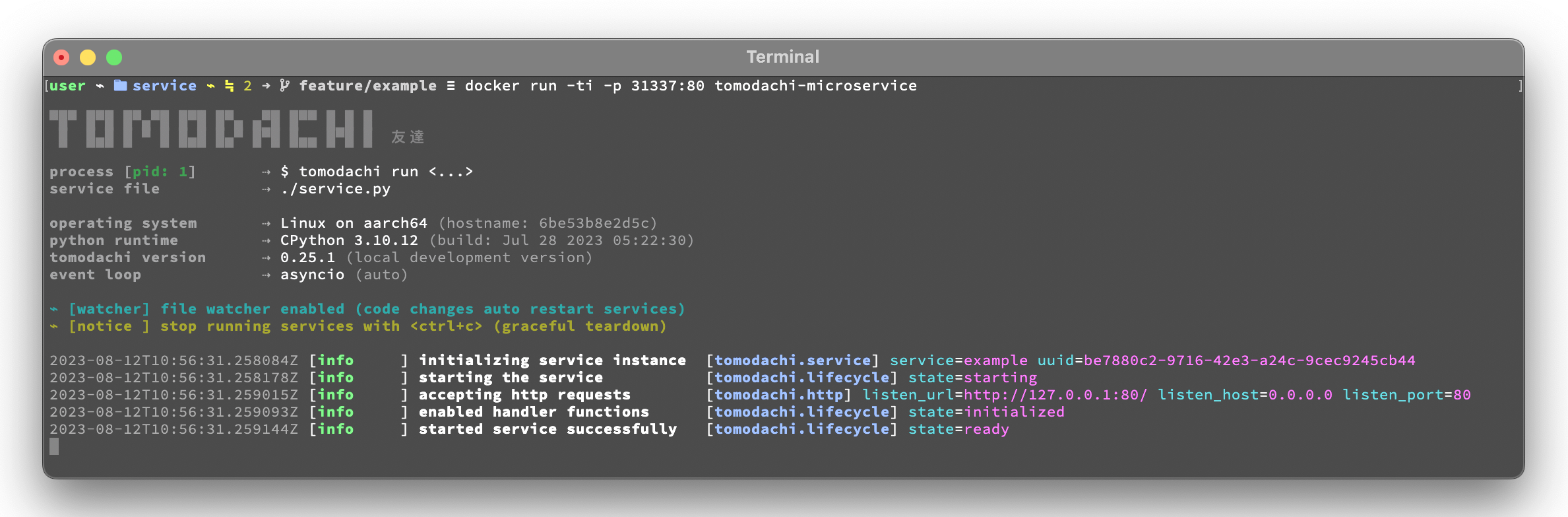Click 'CPython 3.10.12' value
This screenshot has height=517, width=1568.
coord(349,240)
